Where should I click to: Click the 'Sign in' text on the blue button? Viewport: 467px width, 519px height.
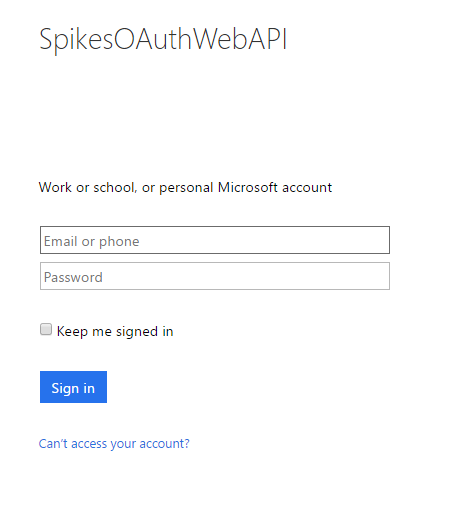click(73, 388)
